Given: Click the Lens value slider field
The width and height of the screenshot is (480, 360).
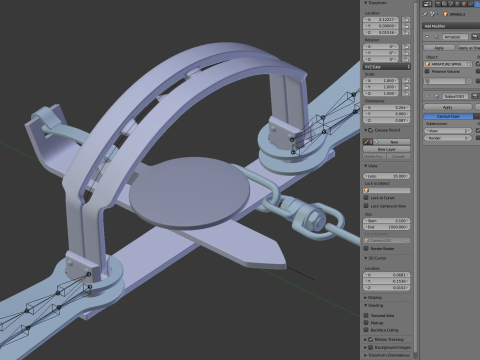Looking at the screenshot, I should tap(387, 176).
